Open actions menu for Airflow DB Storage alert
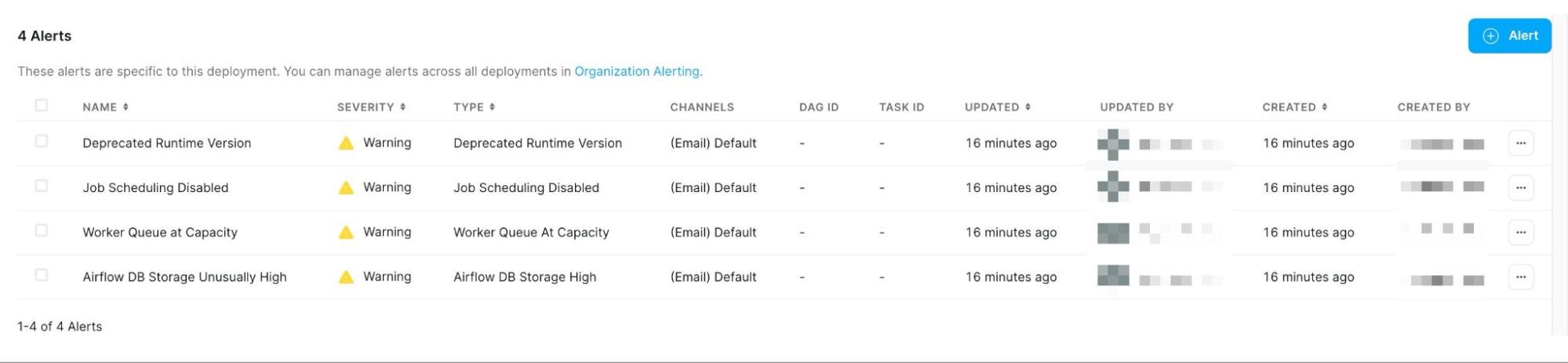Viewport: 1568px width, 363px height. pos(1520,278)
